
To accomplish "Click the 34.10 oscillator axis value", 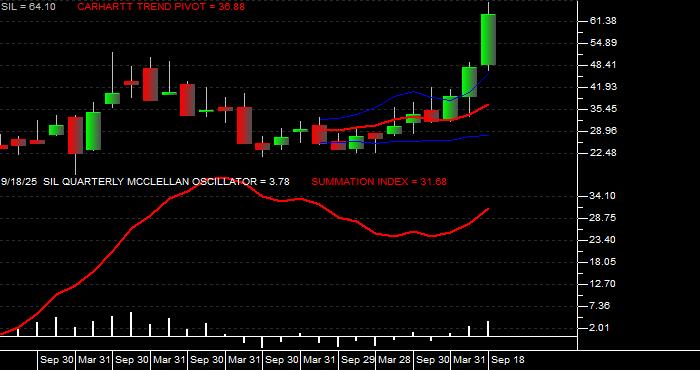I will (x=603, y=196).
